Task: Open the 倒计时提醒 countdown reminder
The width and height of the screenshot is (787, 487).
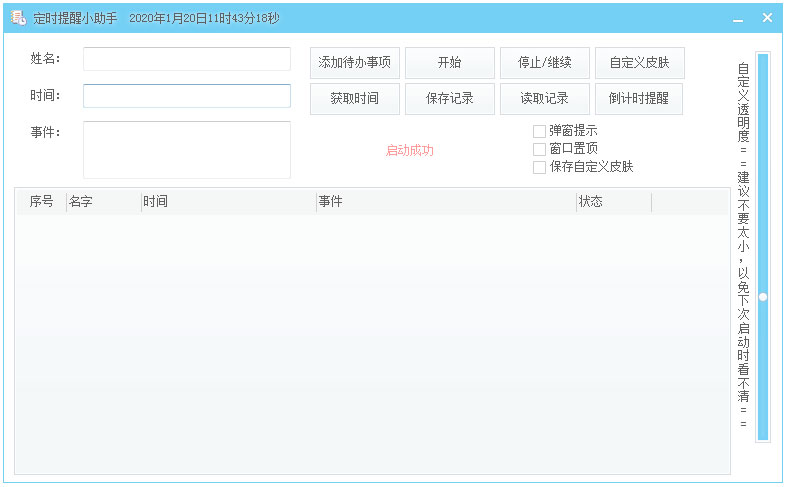Action: click(640, 99)
